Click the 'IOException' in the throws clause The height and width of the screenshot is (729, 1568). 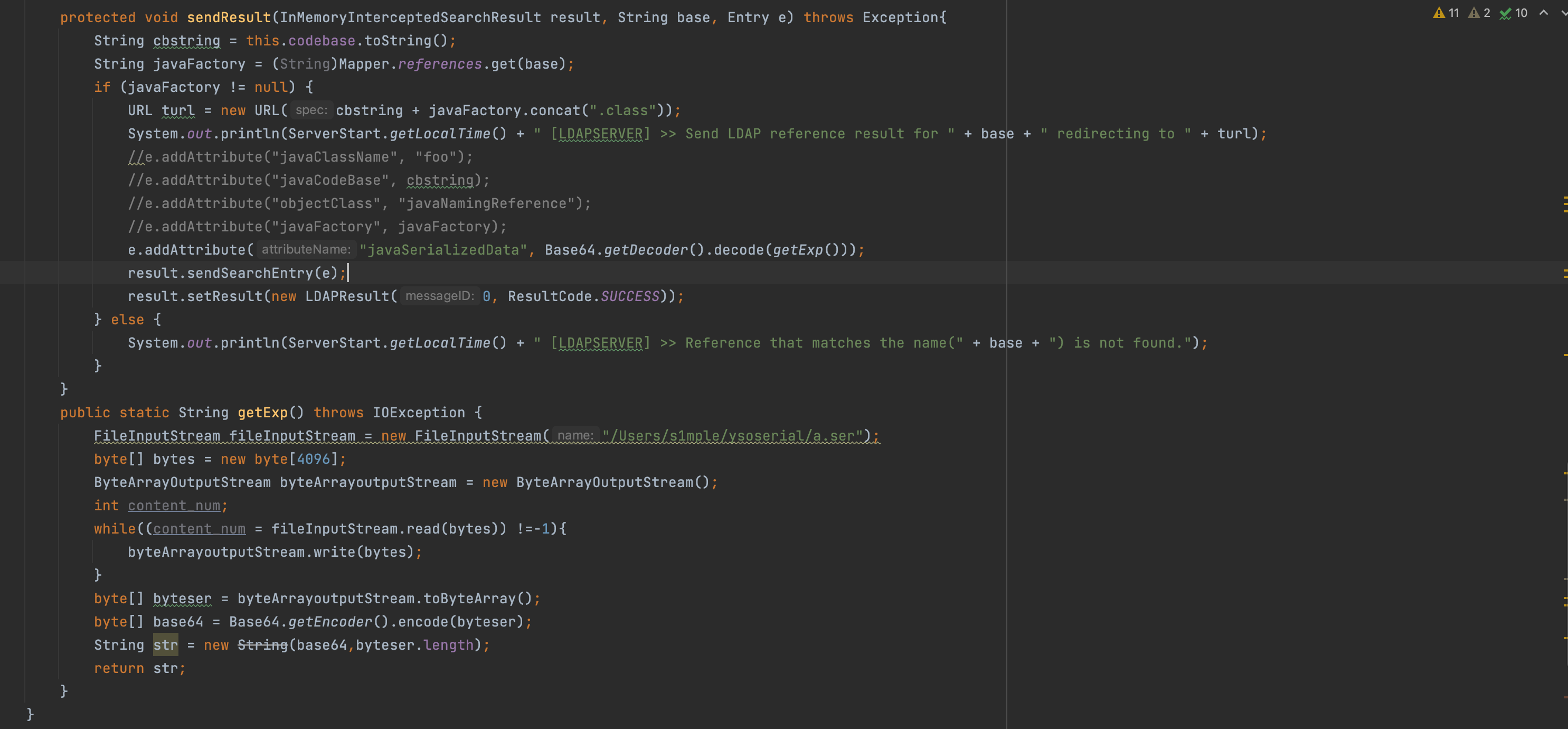tap(419, 413)
